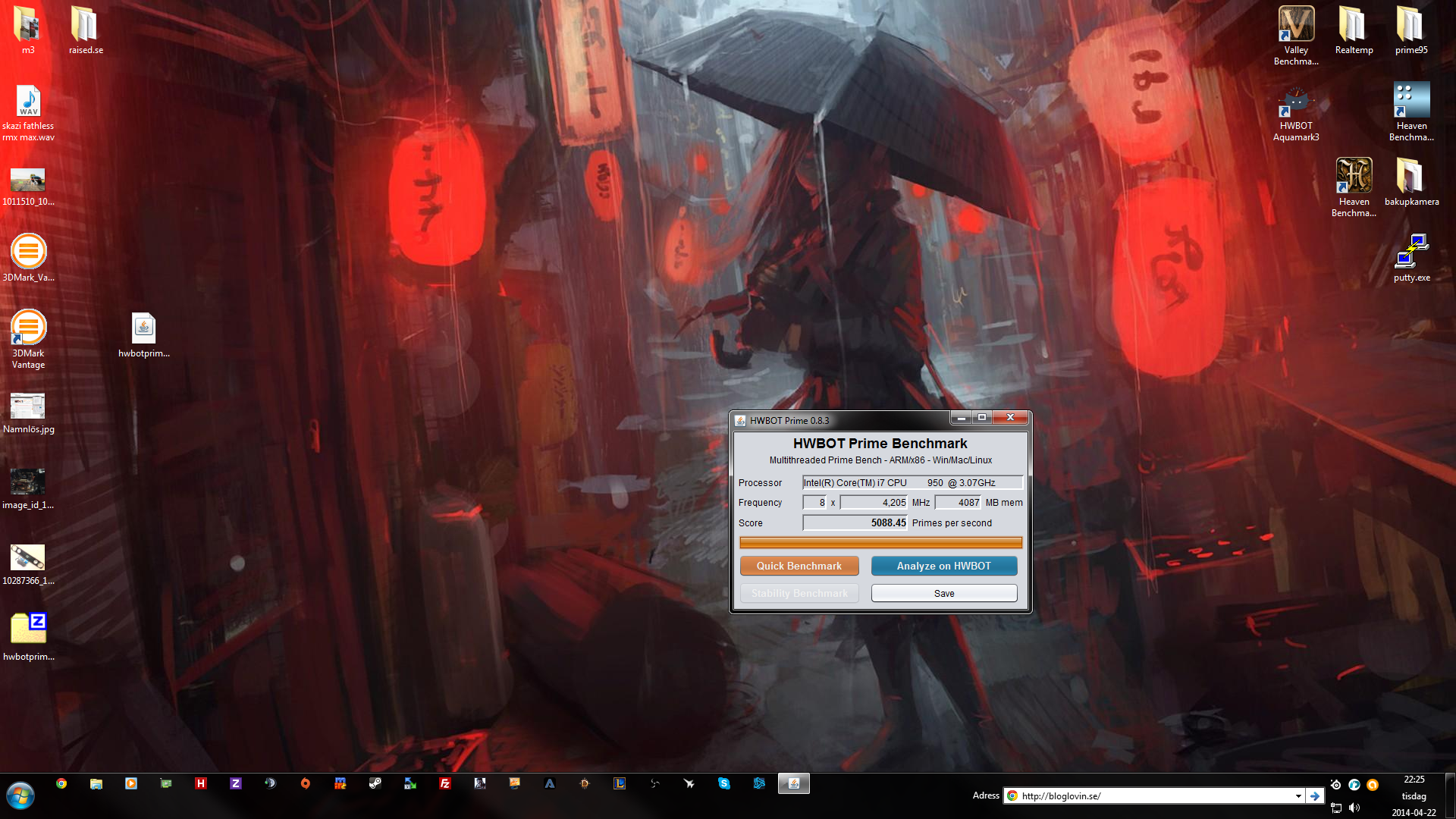This screenshot has height=819, width=1456.
Task: Open Skype from the taskbar
Action: point(724,783)
